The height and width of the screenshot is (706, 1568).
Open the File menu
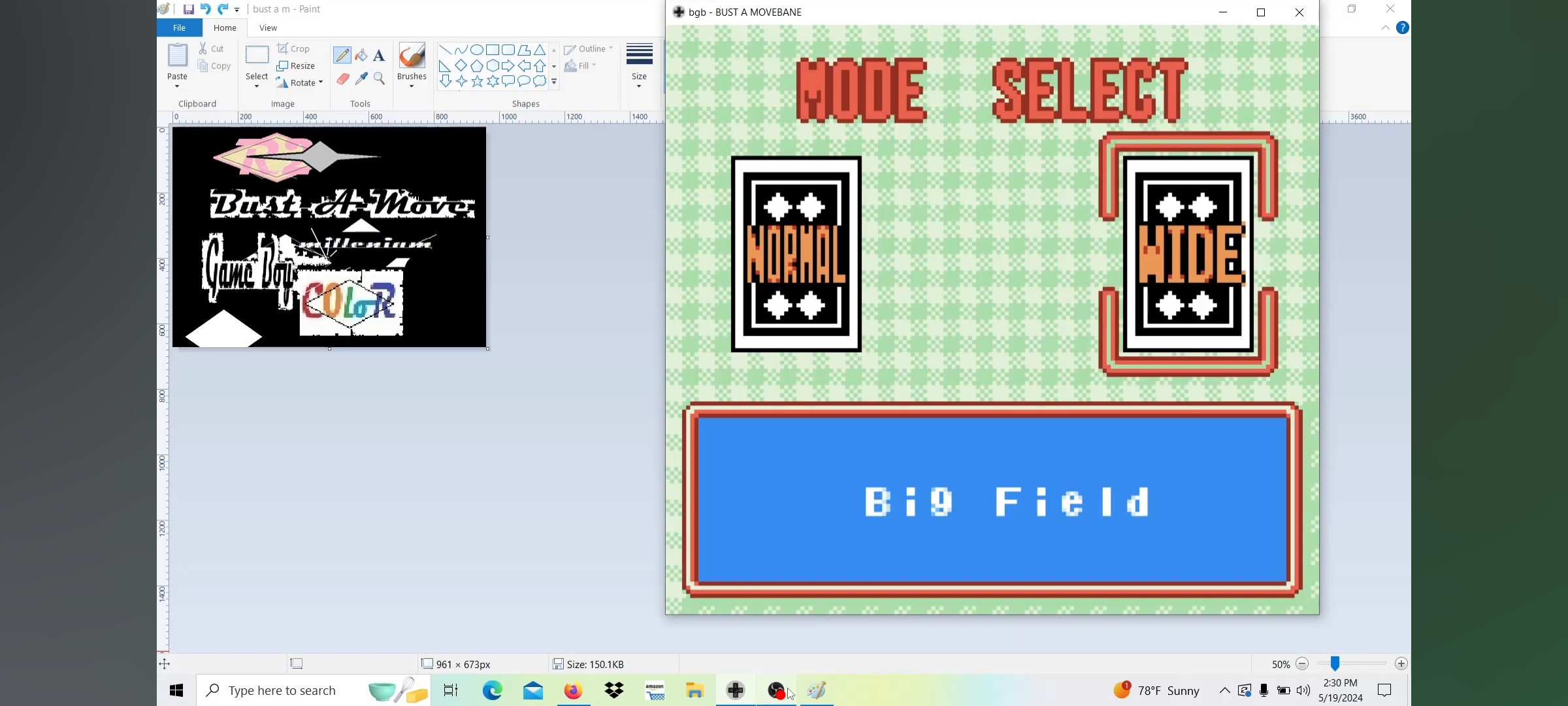179,28
